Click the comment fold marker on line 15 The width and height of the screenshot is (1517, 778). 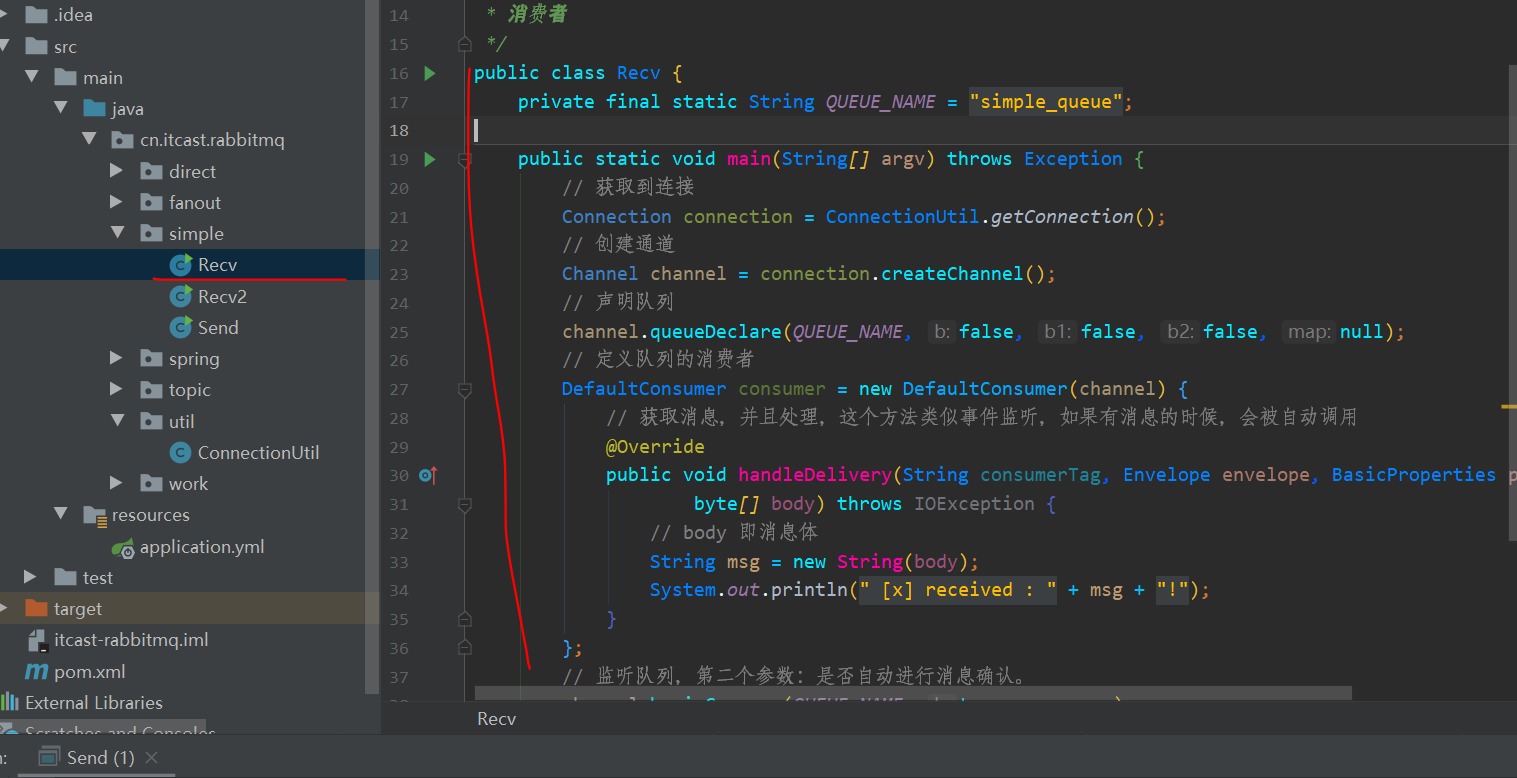click(465, 44)
